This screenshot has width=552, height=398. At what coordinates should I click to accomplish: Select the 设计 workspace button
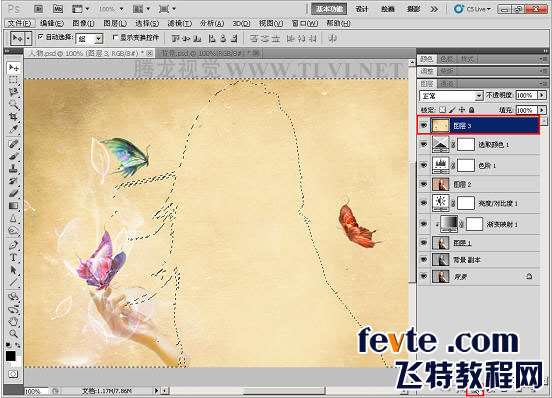pos(362,9)
